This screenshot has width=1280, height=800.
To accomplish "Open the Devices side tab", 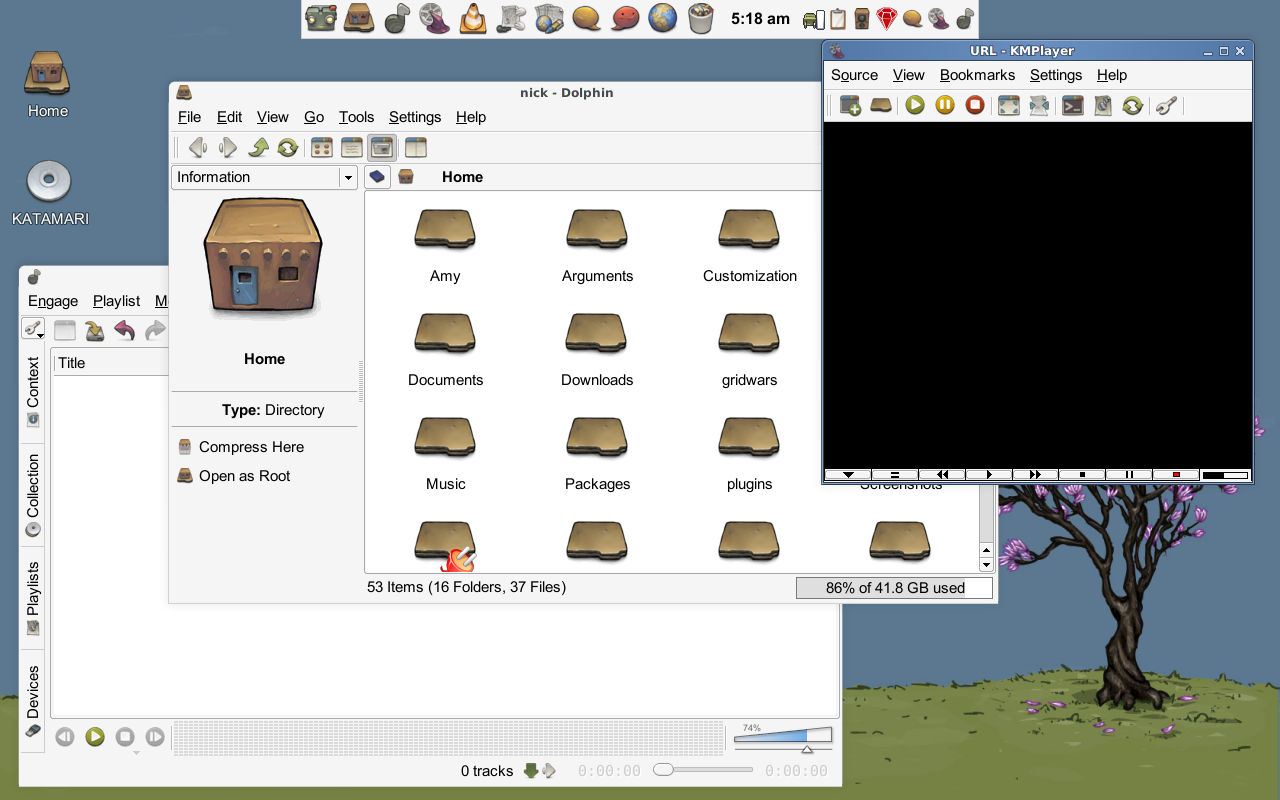I will click(x=33, y=702).
